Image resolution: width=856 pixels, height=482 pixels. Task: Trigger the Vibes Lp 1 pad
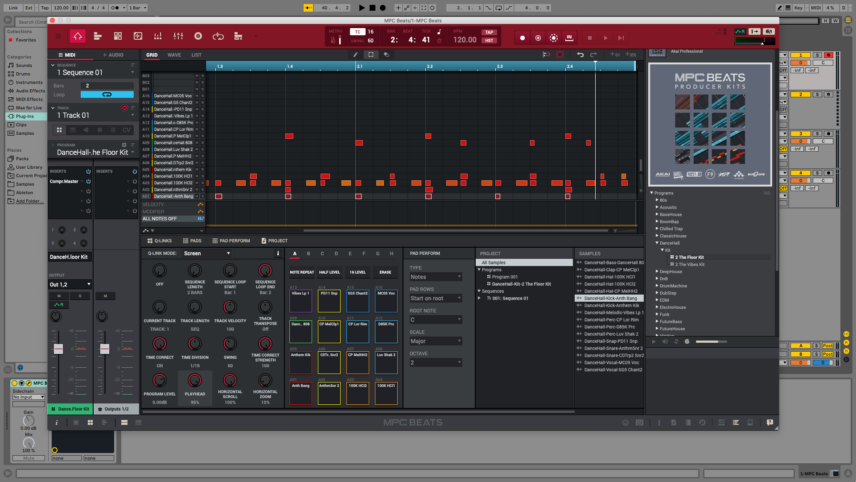(300, 301)
